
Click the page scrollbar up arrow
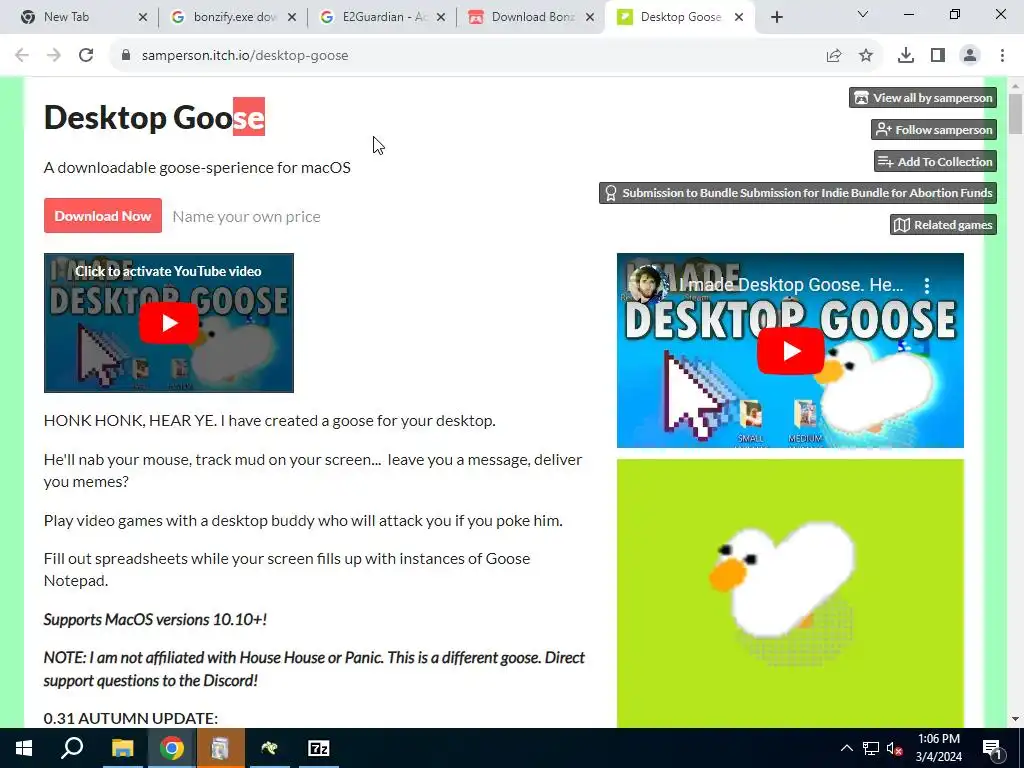coord(1016,86)
